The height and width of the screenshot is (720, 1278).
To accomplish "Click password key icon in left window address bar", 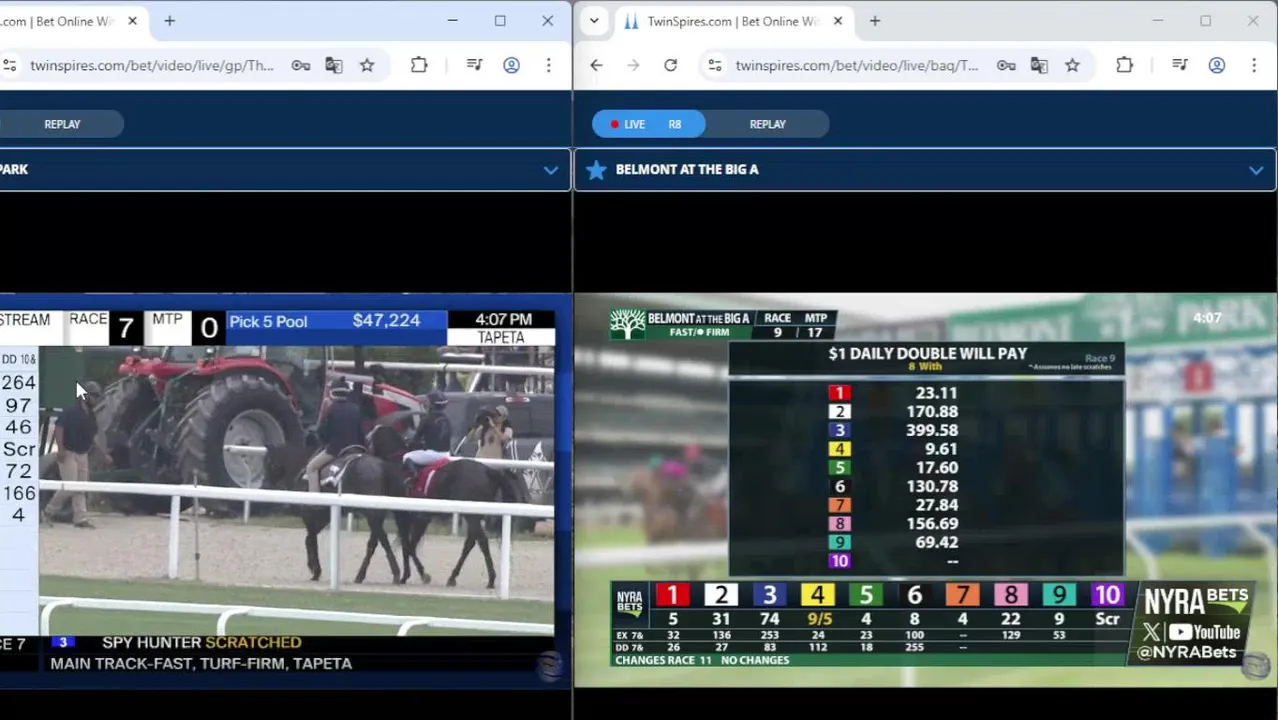I will tap(300, 65).
